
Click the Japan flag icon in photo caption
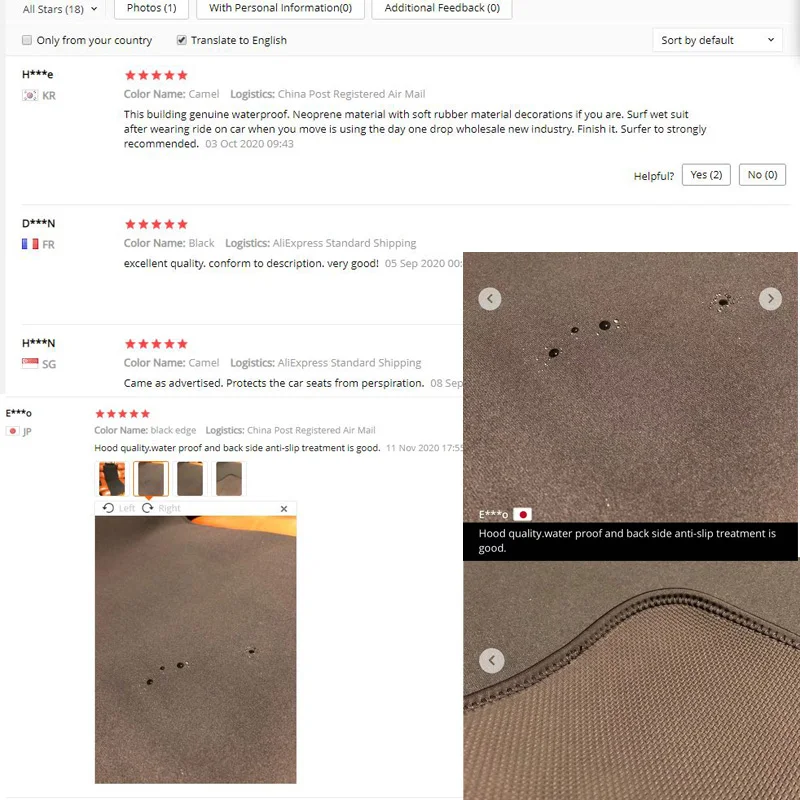522,514
